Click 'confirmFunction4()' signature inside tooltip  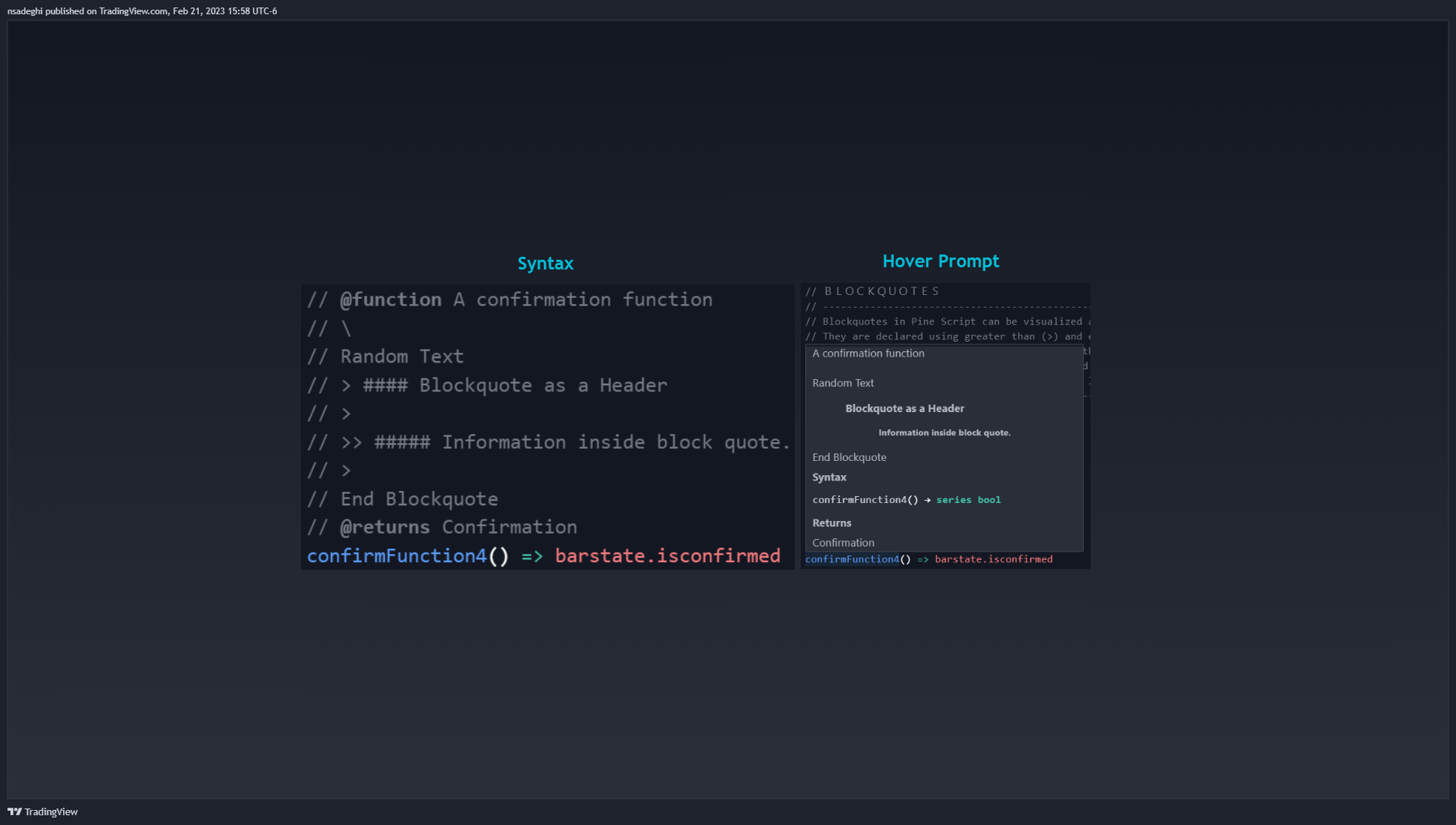click(865, 500)
